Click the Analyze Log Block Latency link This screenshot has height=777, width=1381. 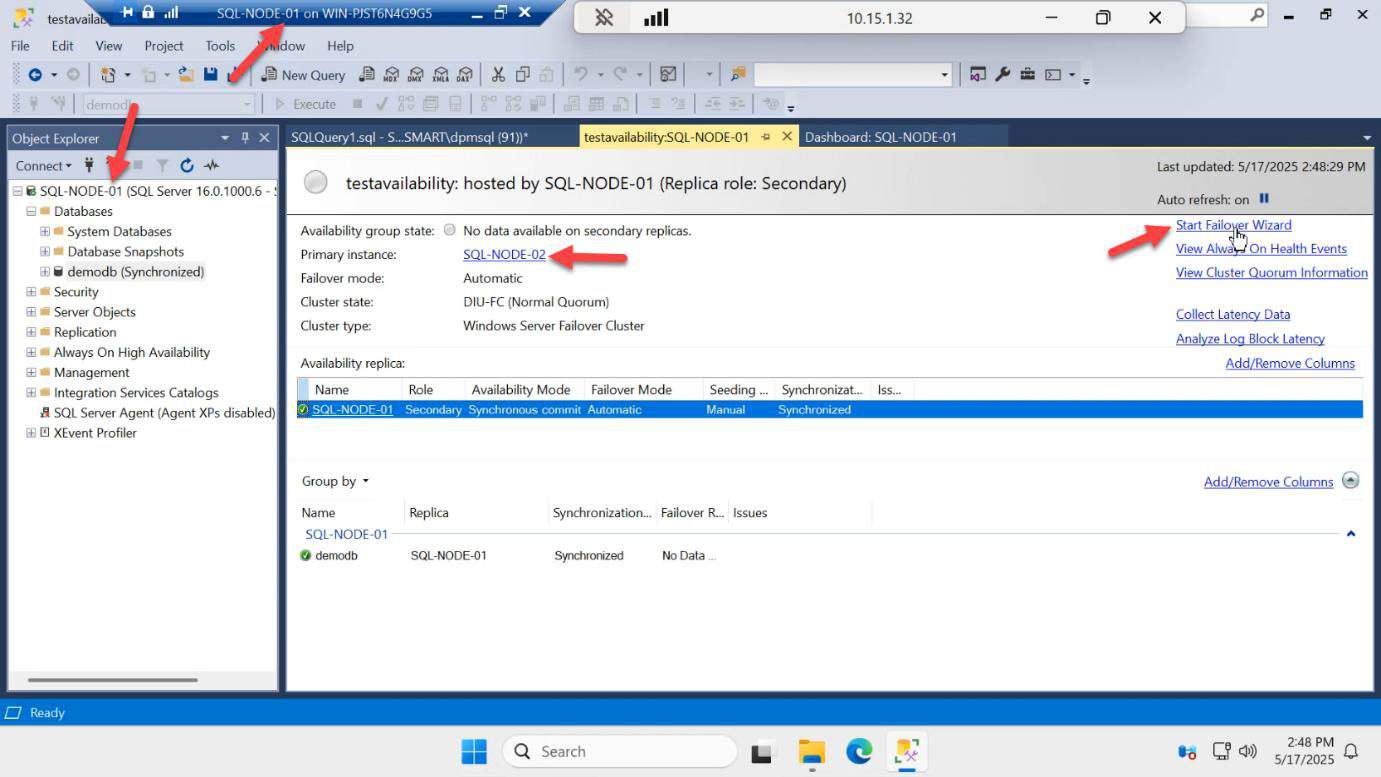pos(1250,339)
